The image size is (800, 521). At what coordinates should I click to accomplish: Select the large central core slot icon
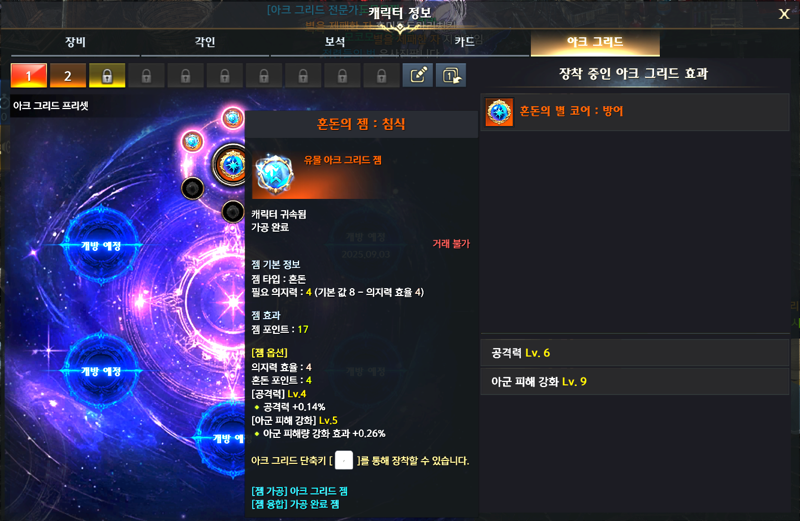[x=230, y=165]
